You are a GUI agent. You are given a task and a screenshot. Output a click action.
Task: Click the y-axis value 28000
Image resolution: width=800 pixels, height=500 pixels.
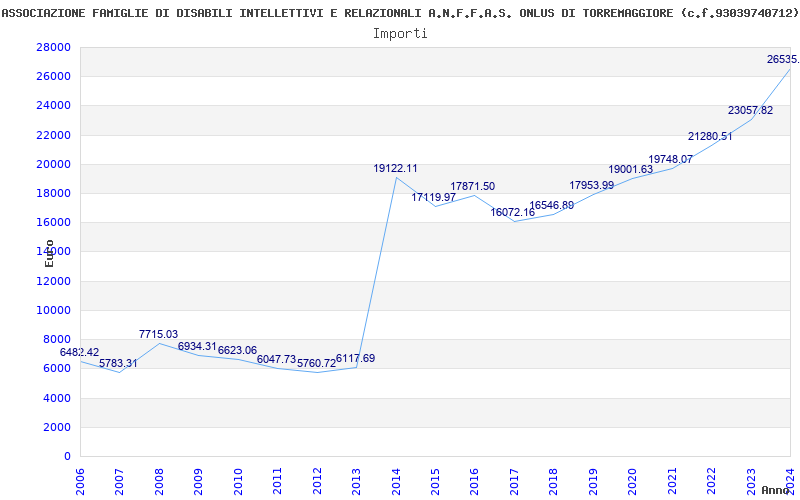coord(54,47)
